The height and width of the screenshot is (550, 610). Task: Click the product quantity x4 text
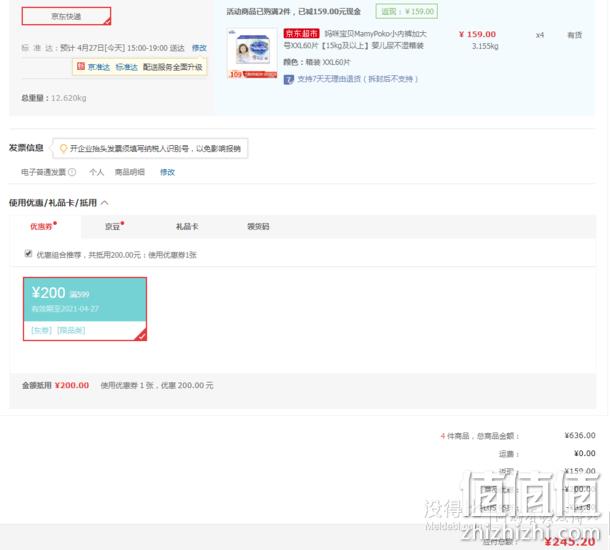540,35
